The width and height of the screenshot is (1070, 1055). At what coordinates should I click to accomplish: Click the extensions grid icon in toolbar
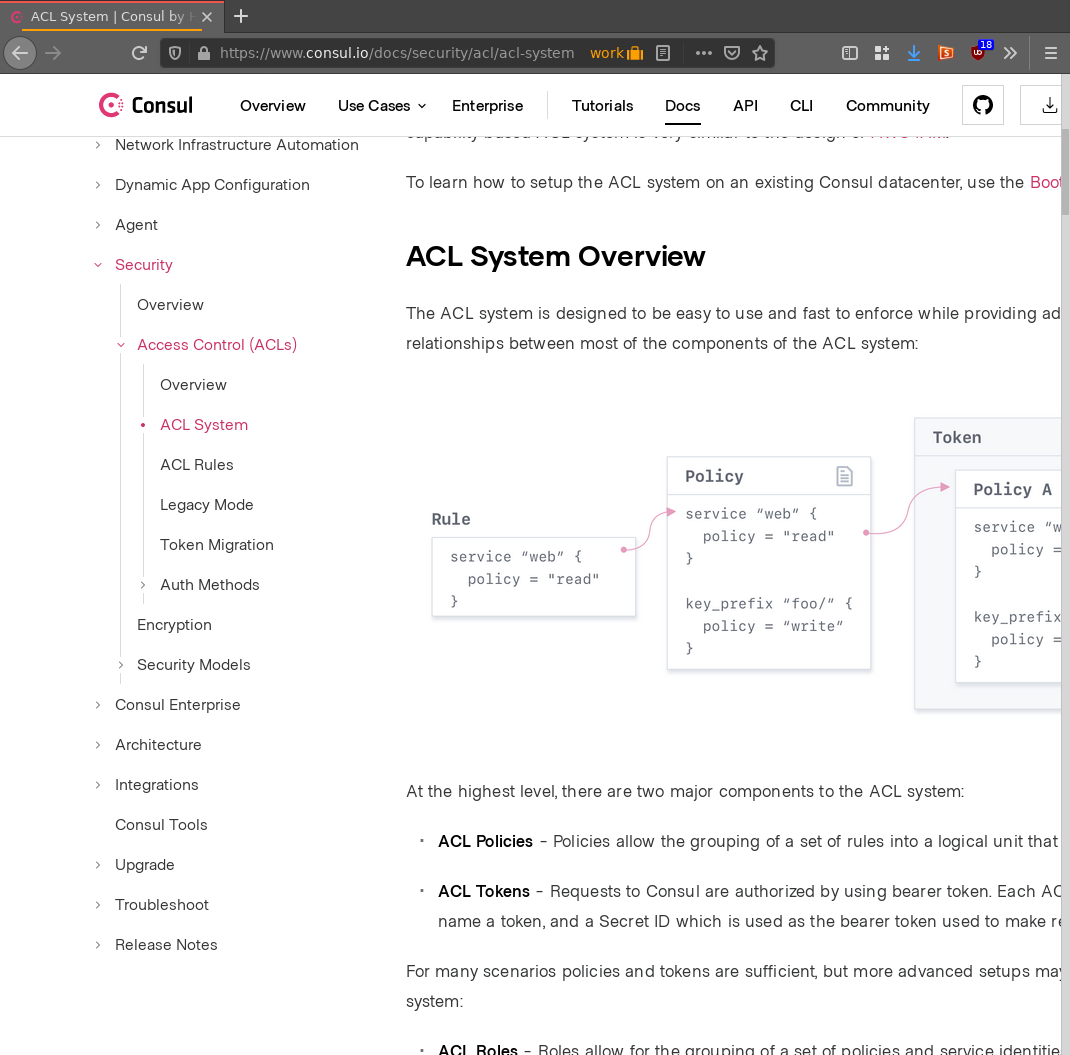[882, 53]
